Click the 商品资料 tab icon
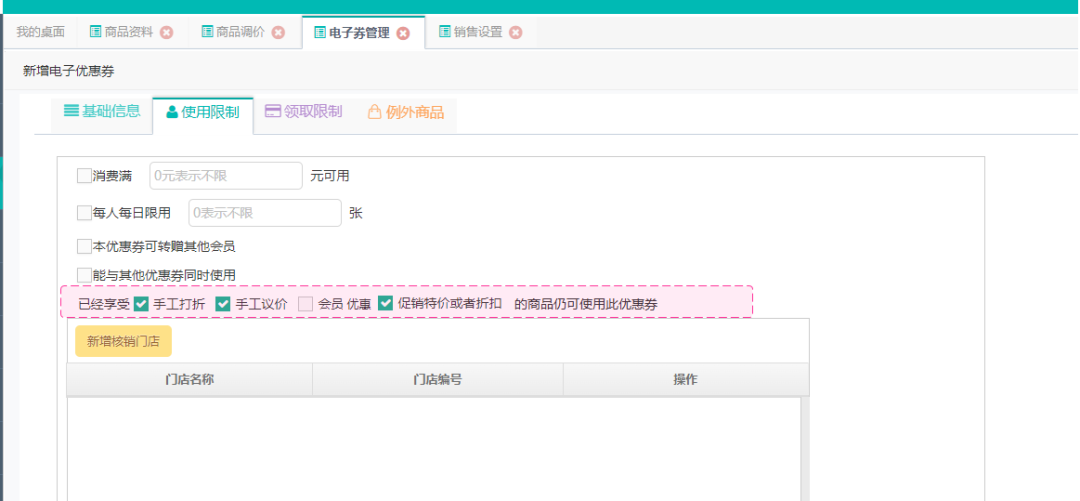 tap(96, 32)
